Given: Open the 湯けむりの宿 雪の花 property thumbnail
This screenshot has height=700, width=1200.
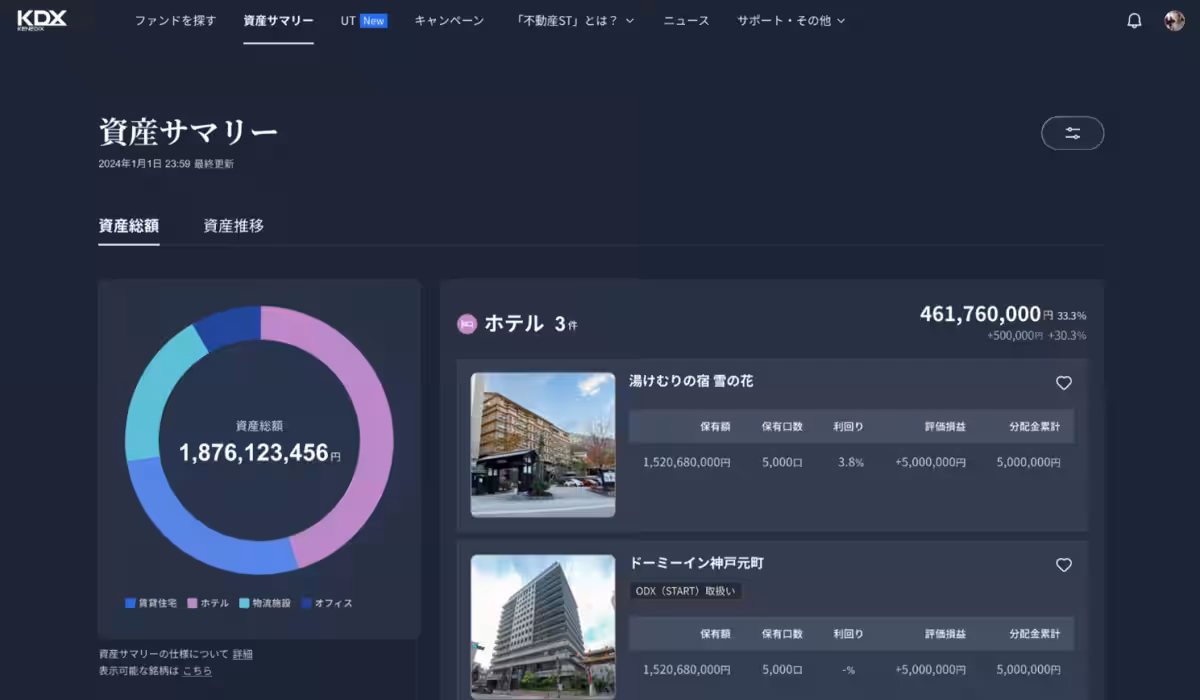Looking at the screenshot, I should coord(543,445).
